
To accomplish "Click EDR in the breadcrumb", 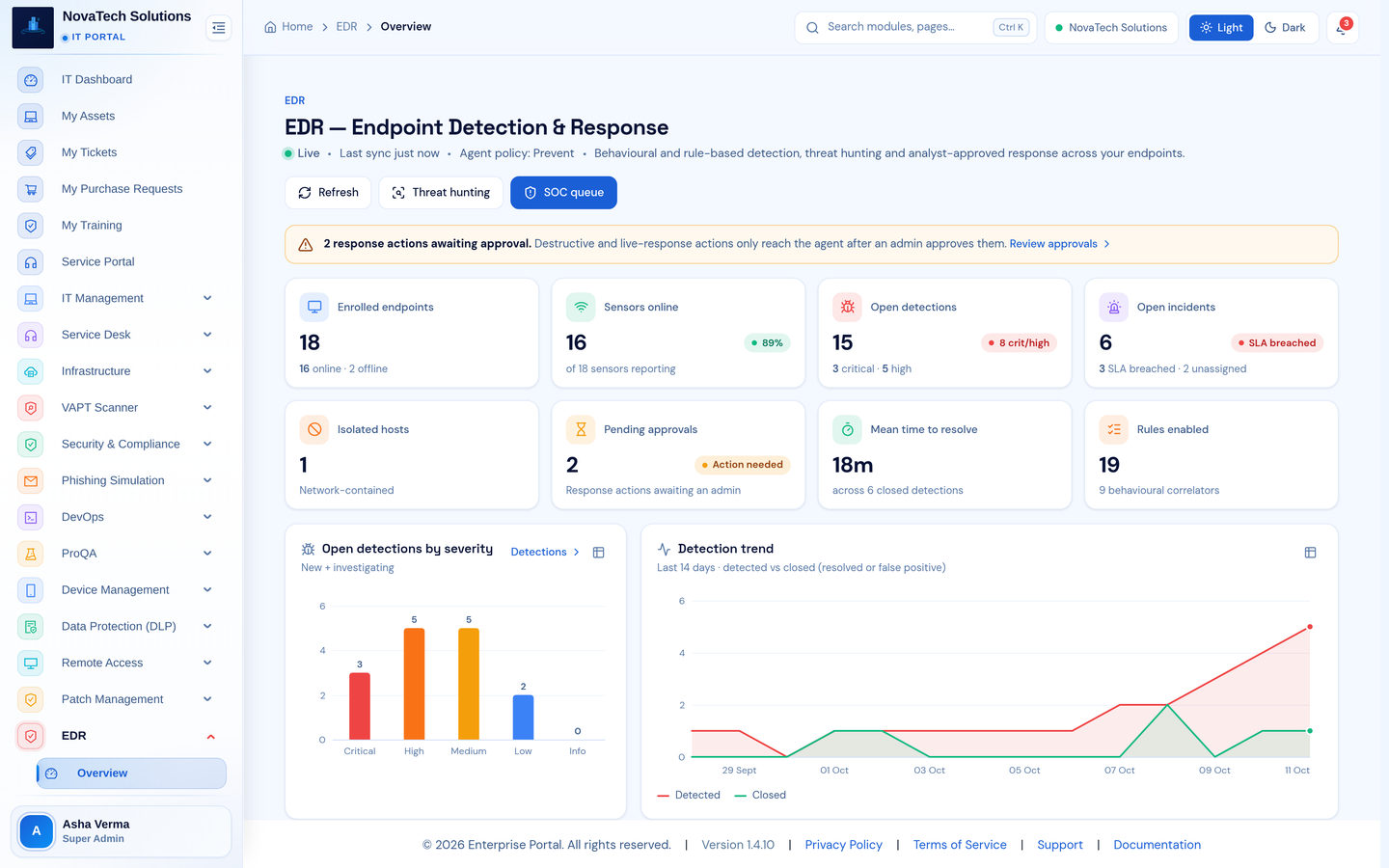I will click(346, 27).
